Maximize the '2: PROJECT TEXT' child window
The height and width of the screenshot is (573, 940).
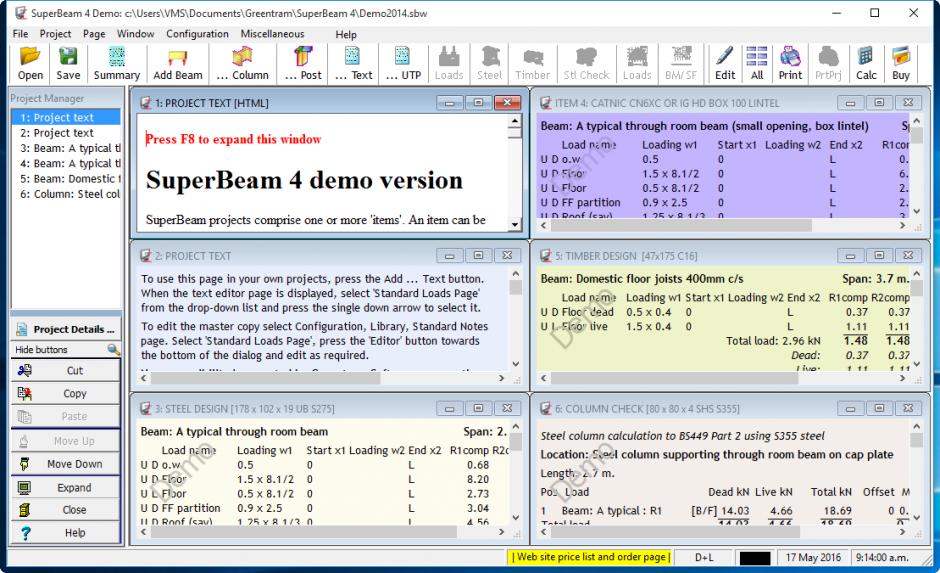478,255
